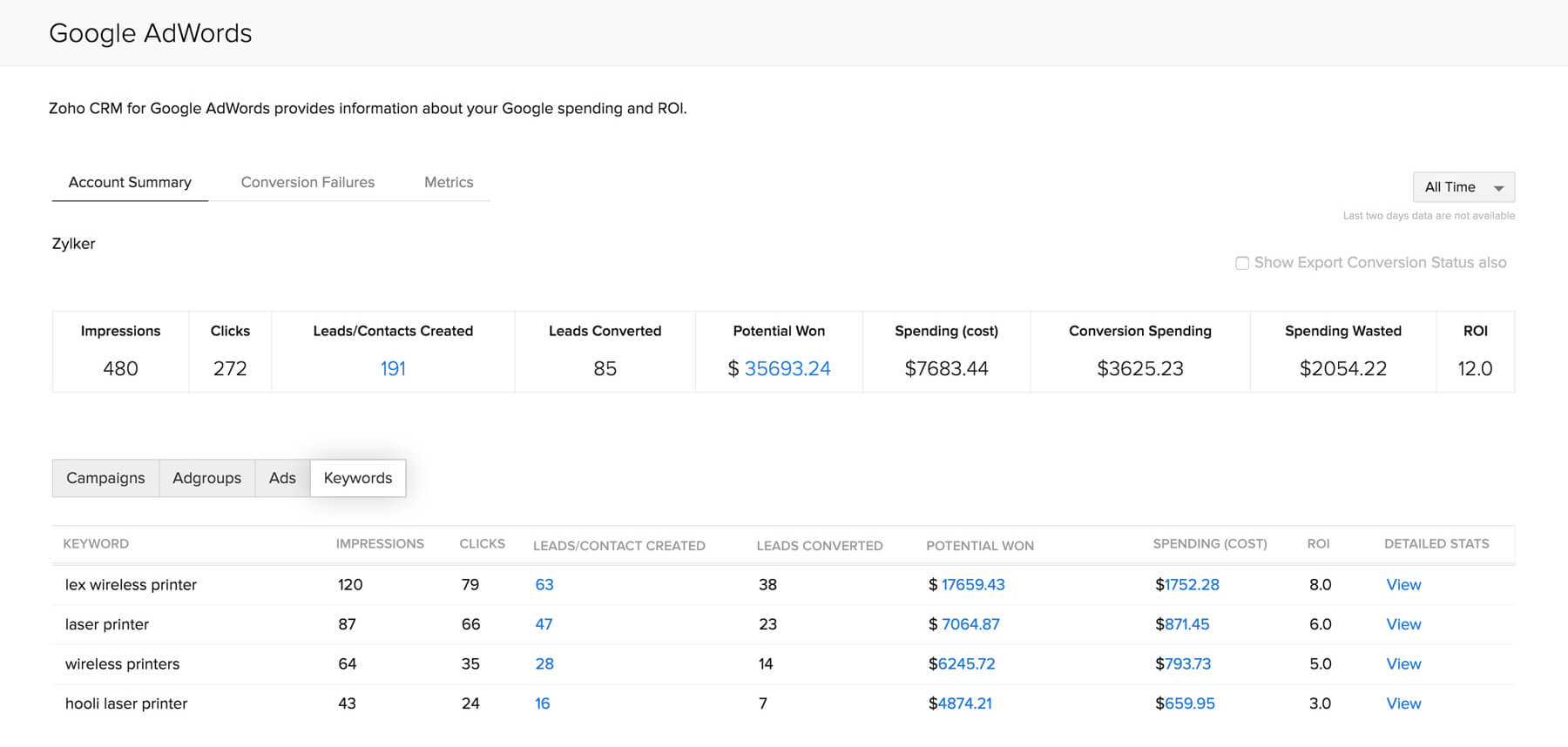View detailed stats for laser printer keyword
Viewport: 1568px width, 747px height.
[1403, 624]
